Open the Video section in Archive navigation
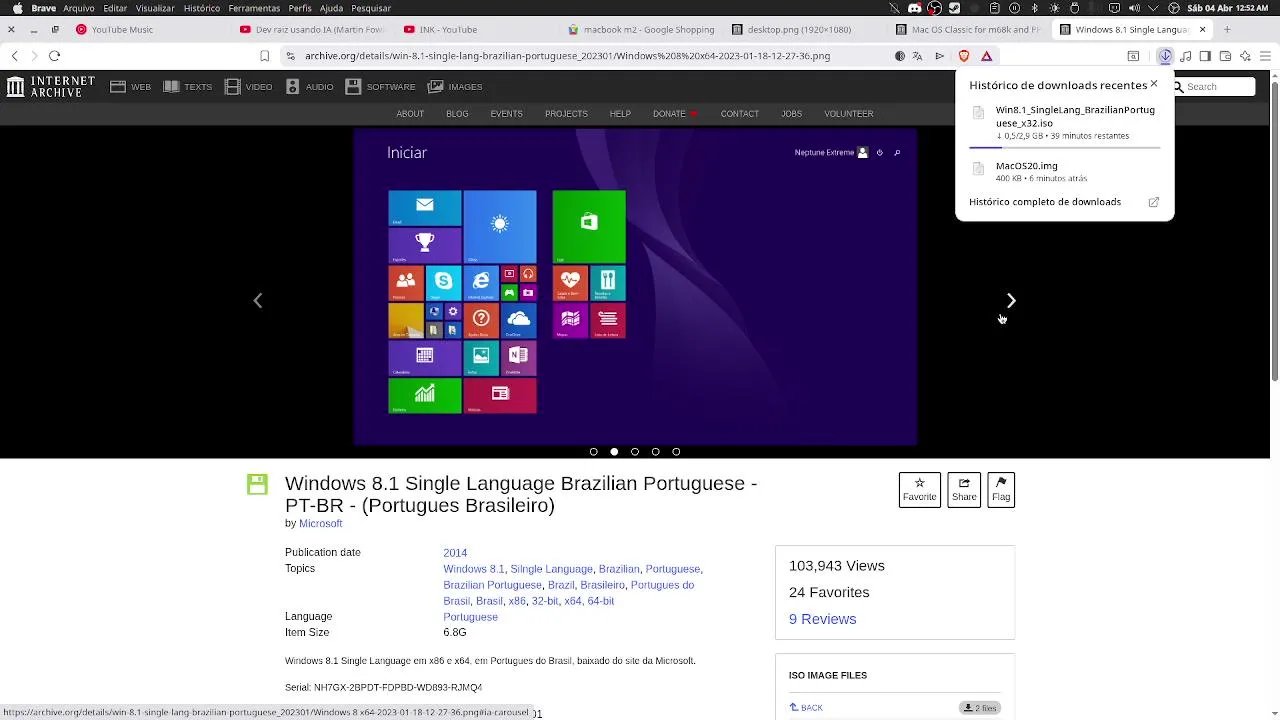The height and width of the screenshot is (720, 1280). tap(248, 87)
